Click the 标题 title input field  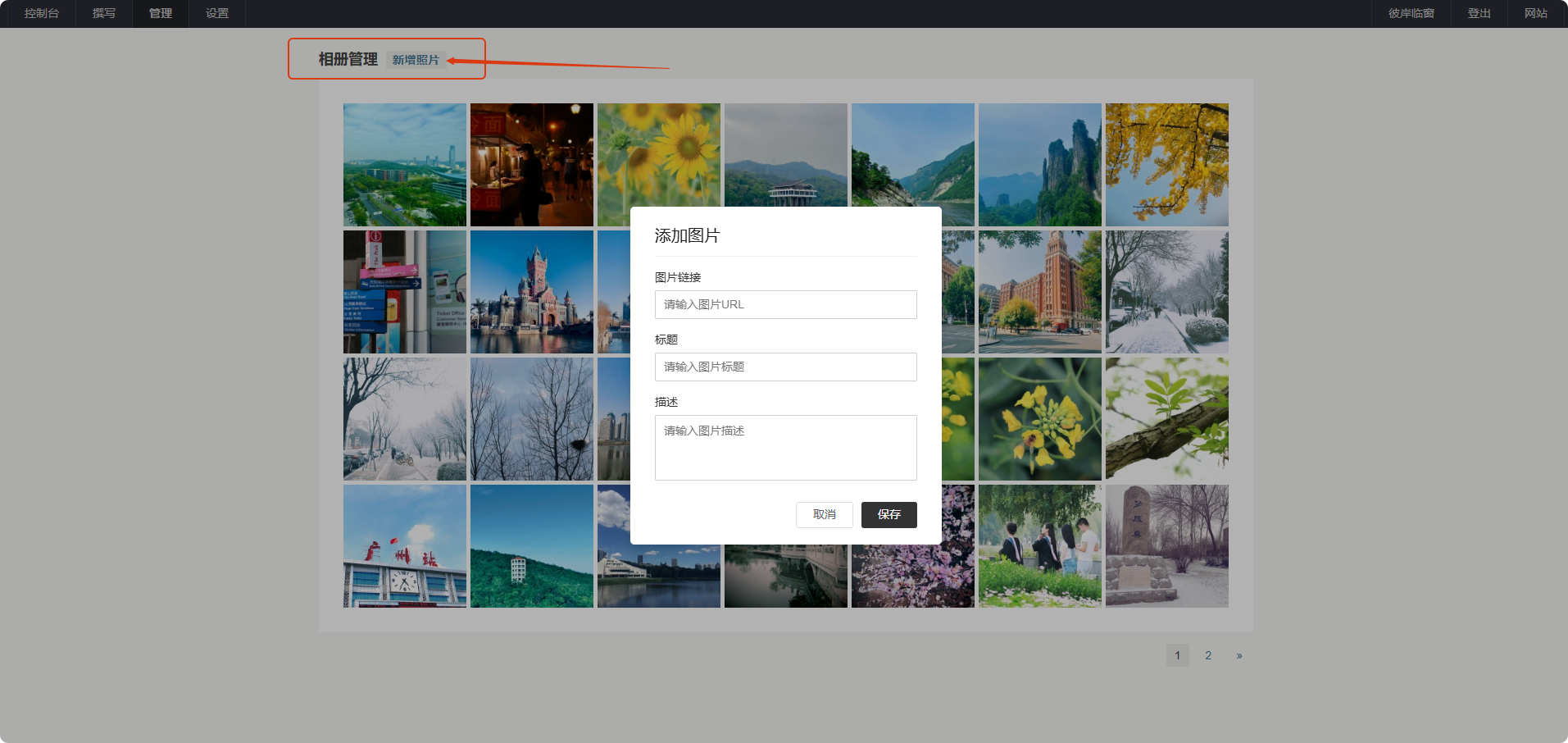(x=785, y=367)
